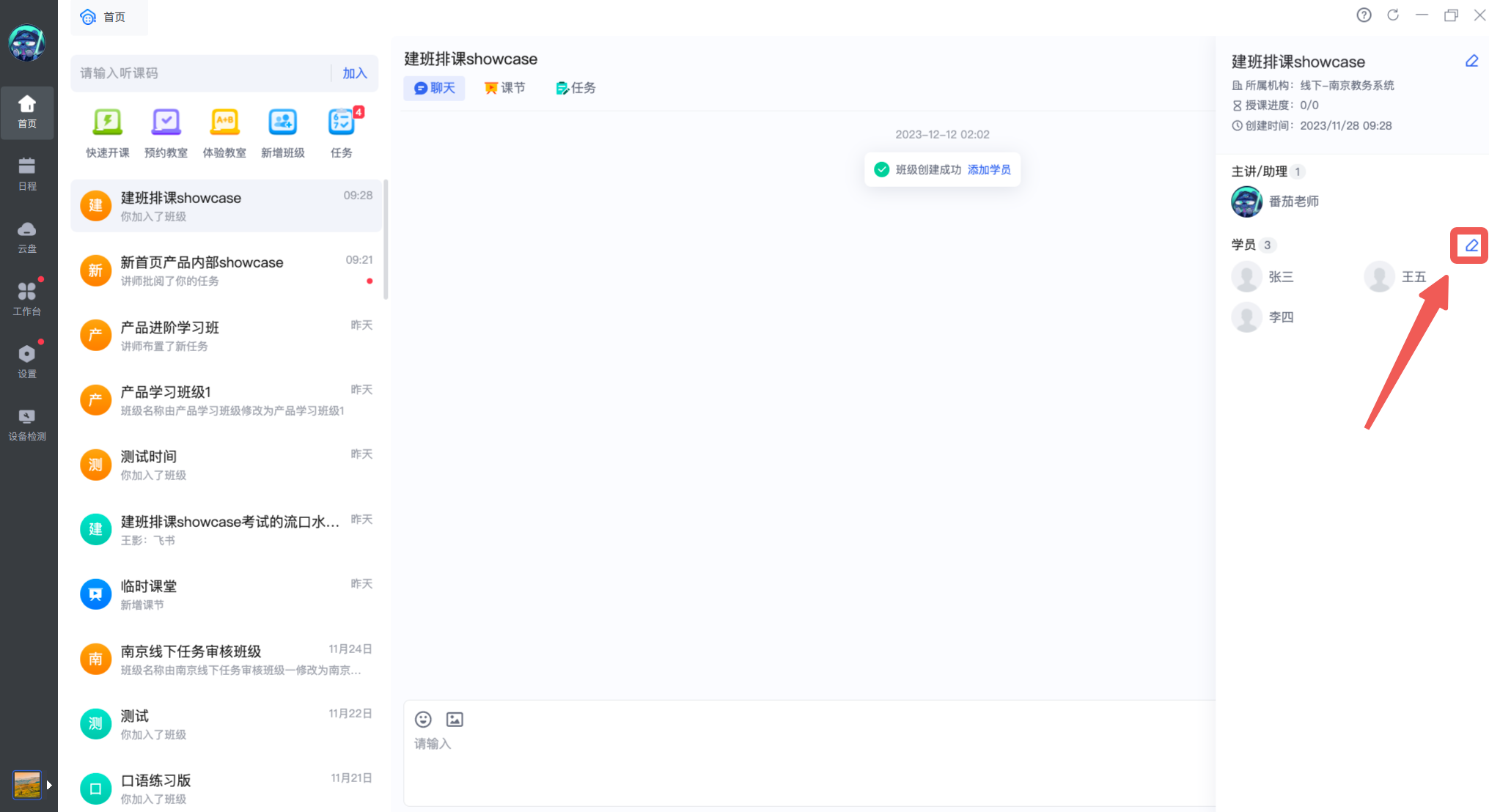Viewport: 1489px width, 812px height.
Task: Click the bottom-left thumbnail image in sidebar
Action: click(x=27, y=785)
